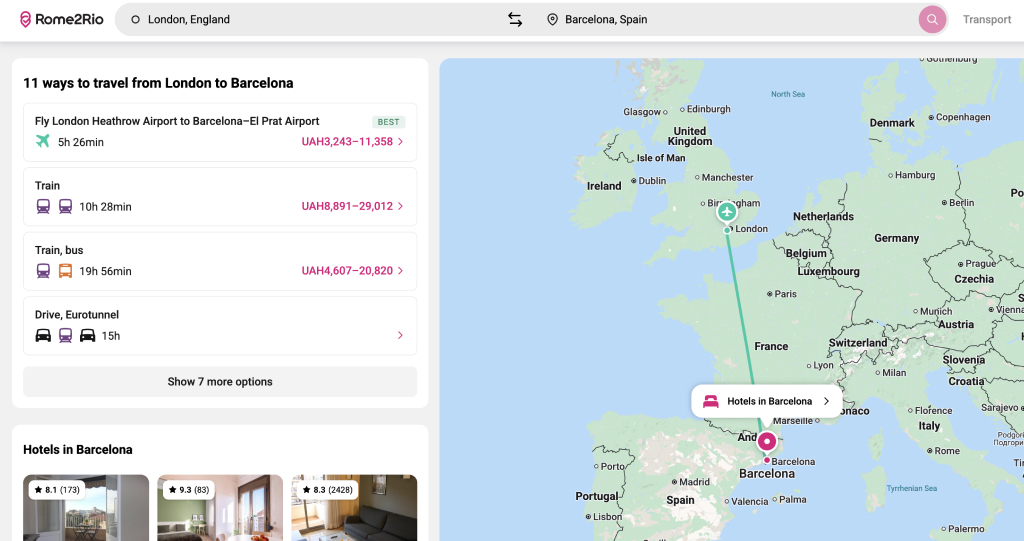This screenshot has width=1024, height=541.
Task: Click the bed icon in Hotels in Barcelona popup
Action: point(711,401)
